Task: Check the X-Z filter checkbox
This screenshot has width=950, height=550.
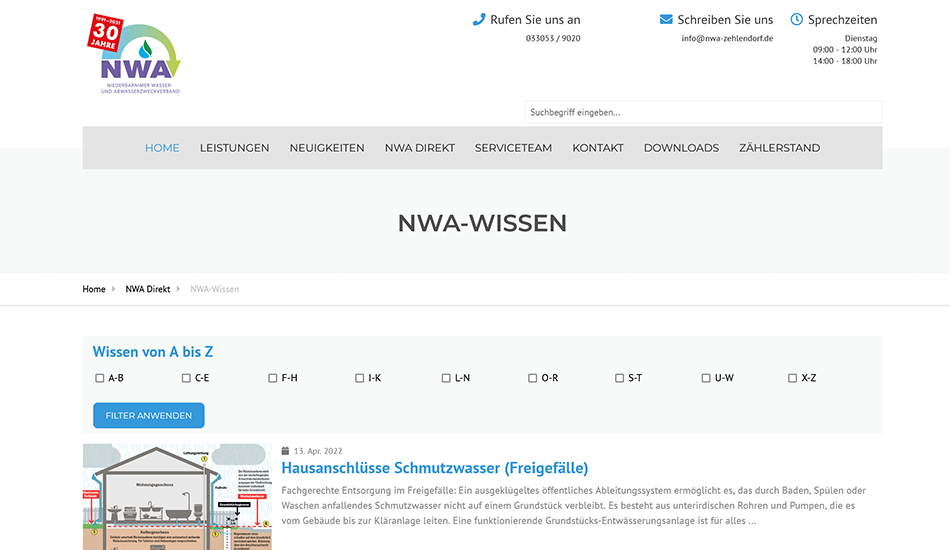Action: [793, 378]
